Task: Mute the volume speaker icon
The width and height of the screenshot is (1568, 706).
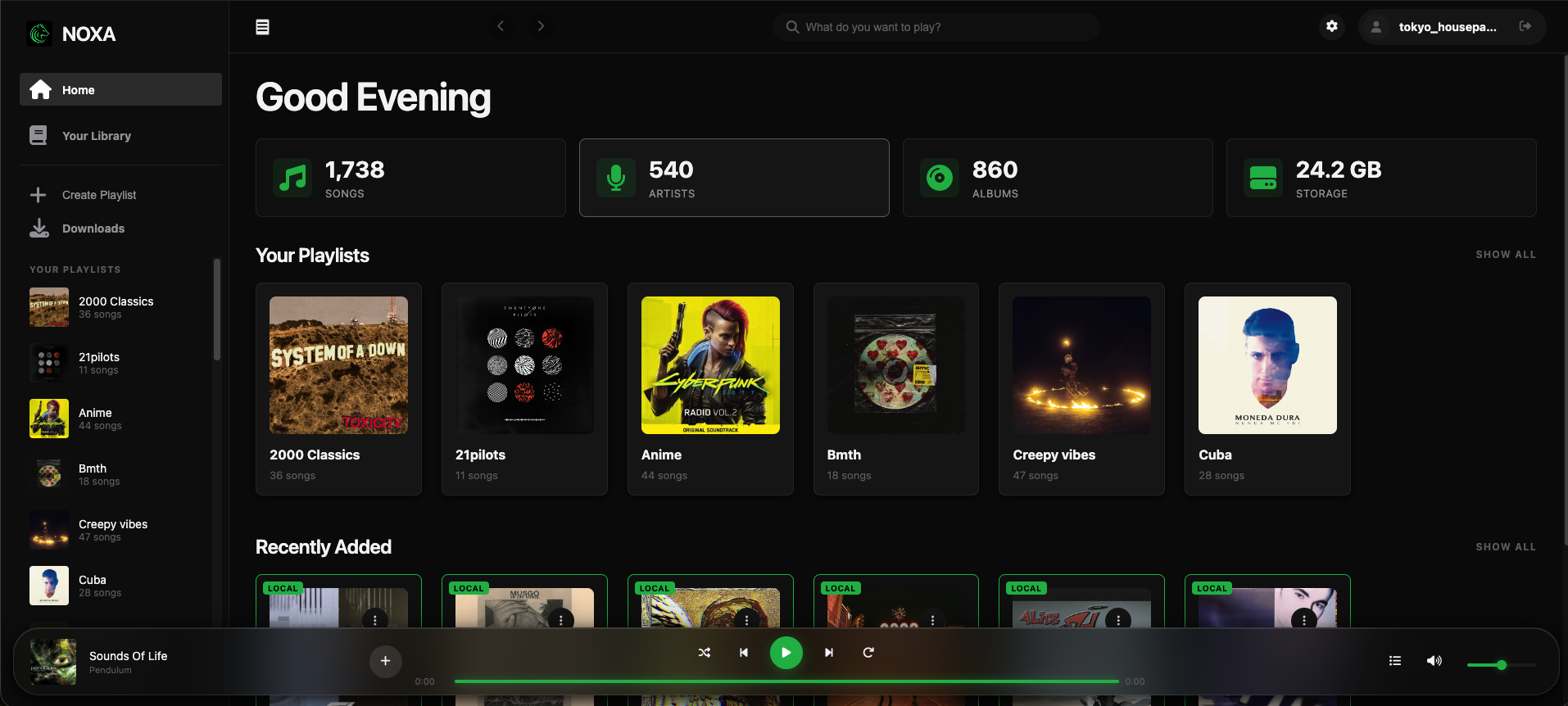Action: (1434, 661)
